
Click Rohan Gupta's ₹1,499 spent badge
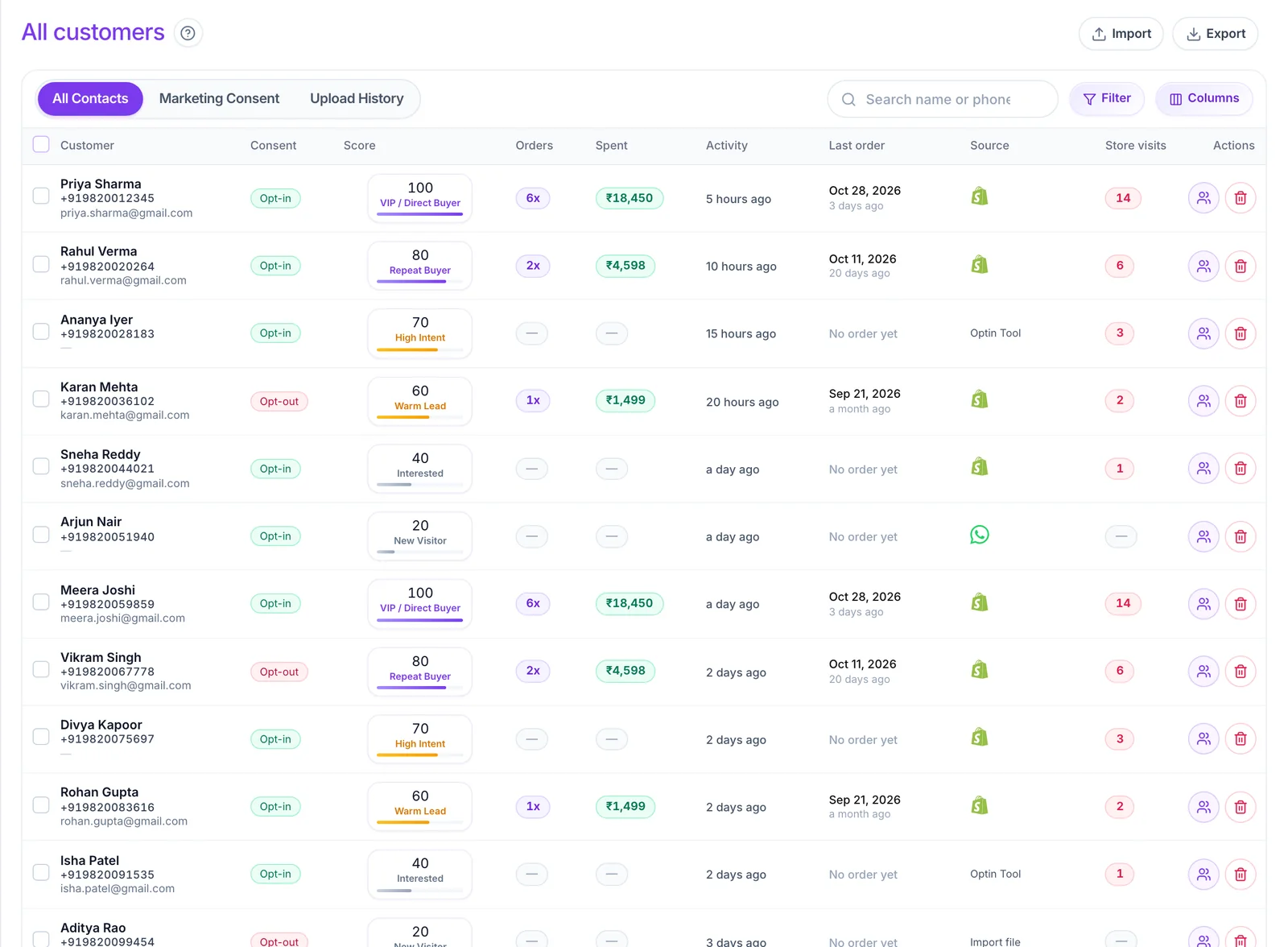[625, 807]
